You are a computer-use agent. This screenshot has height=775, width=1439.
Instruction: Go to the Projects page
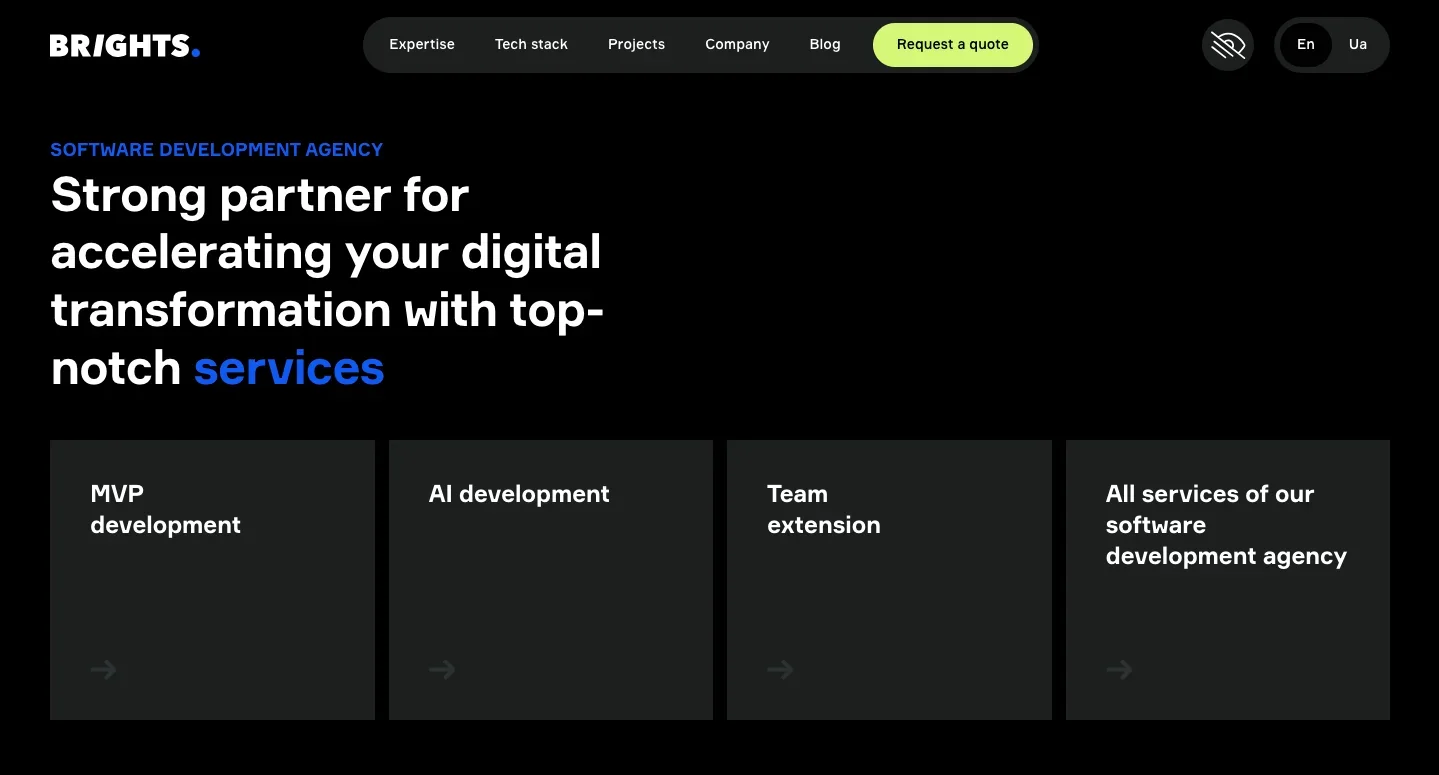pos(636,45)
